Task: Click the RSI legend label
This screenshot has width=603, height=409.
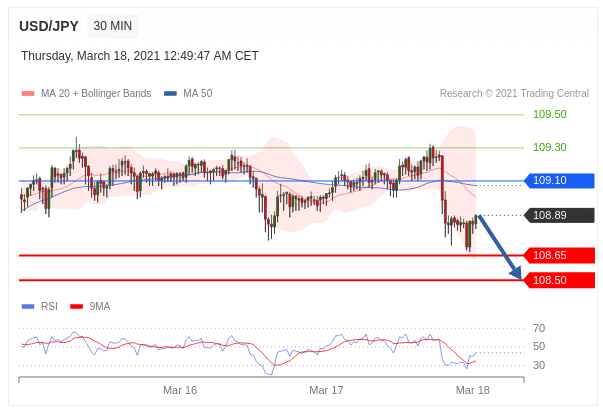Action: [49, 306]
